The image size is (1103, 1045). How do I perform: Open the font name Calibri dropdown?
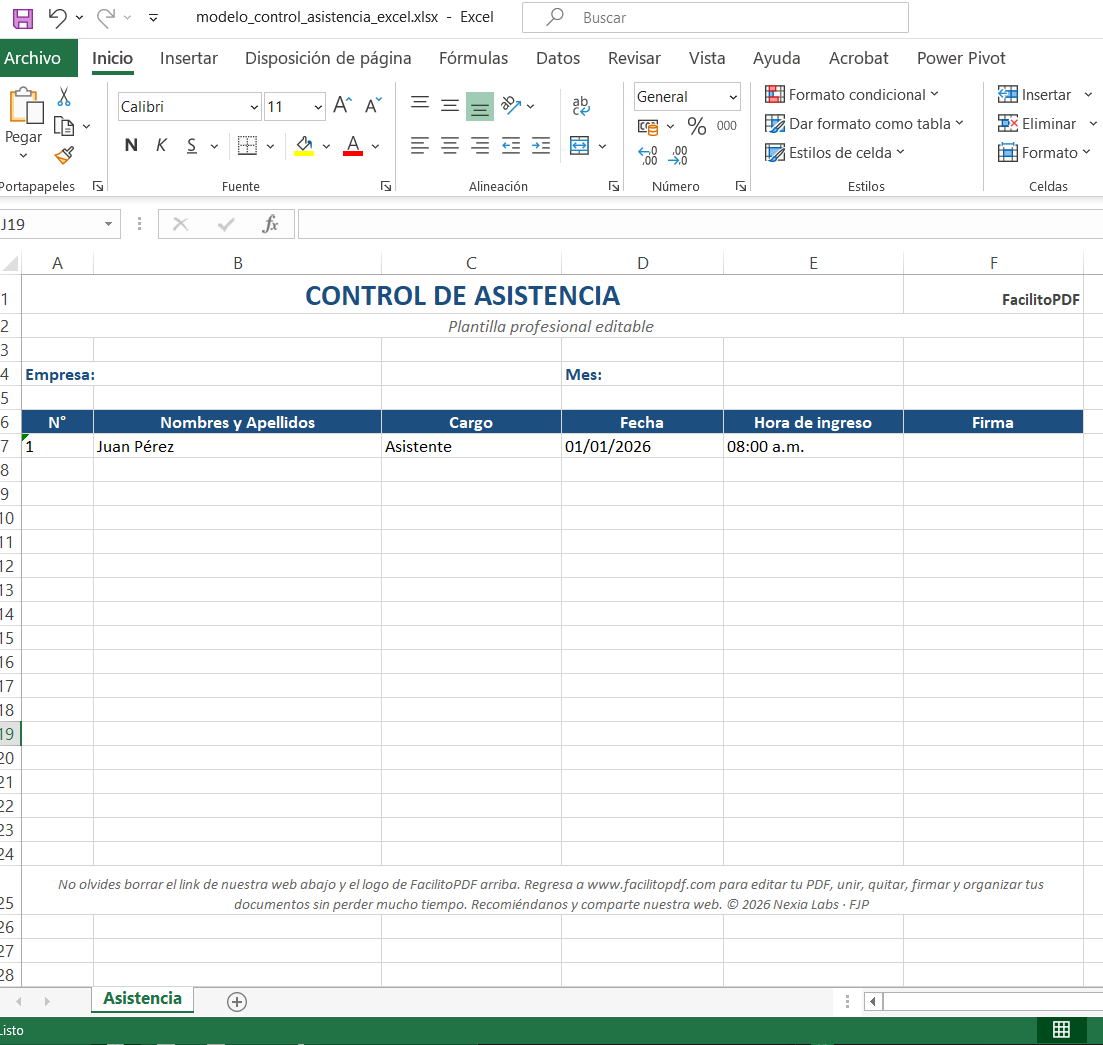click(x=254, y=107)
